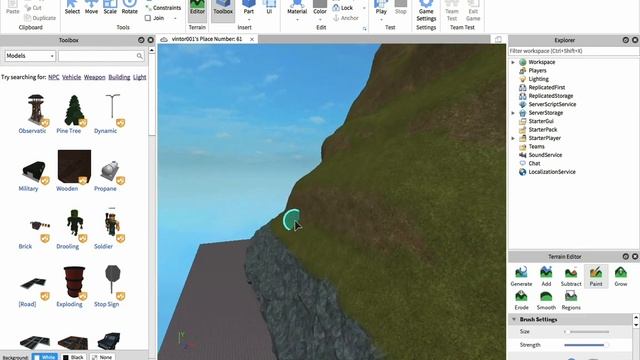Select LocalizationService in Explorer
This screenshot has width=640, height=360.
[552, 172]
